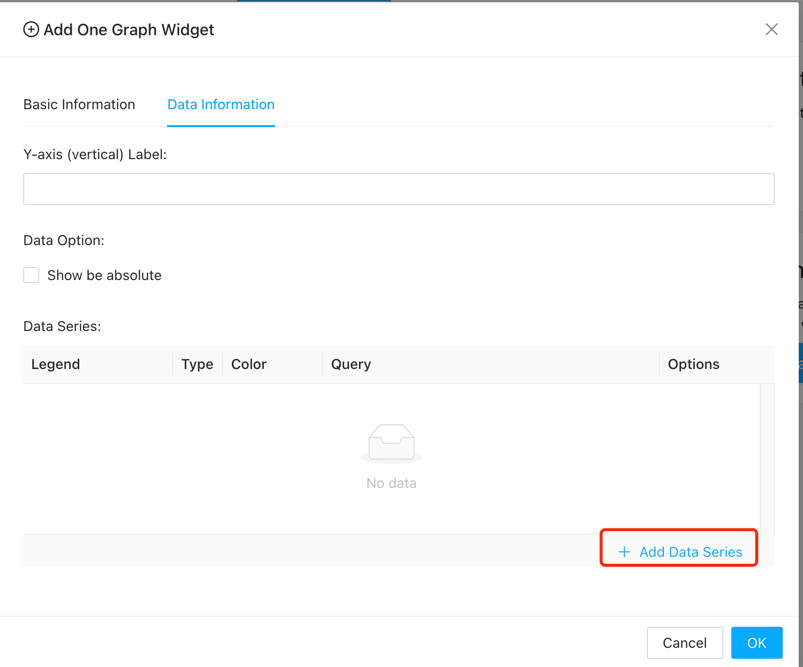Select the Data Information tab
This screenshot has height=667, width=803.
[x=220, y=104]
